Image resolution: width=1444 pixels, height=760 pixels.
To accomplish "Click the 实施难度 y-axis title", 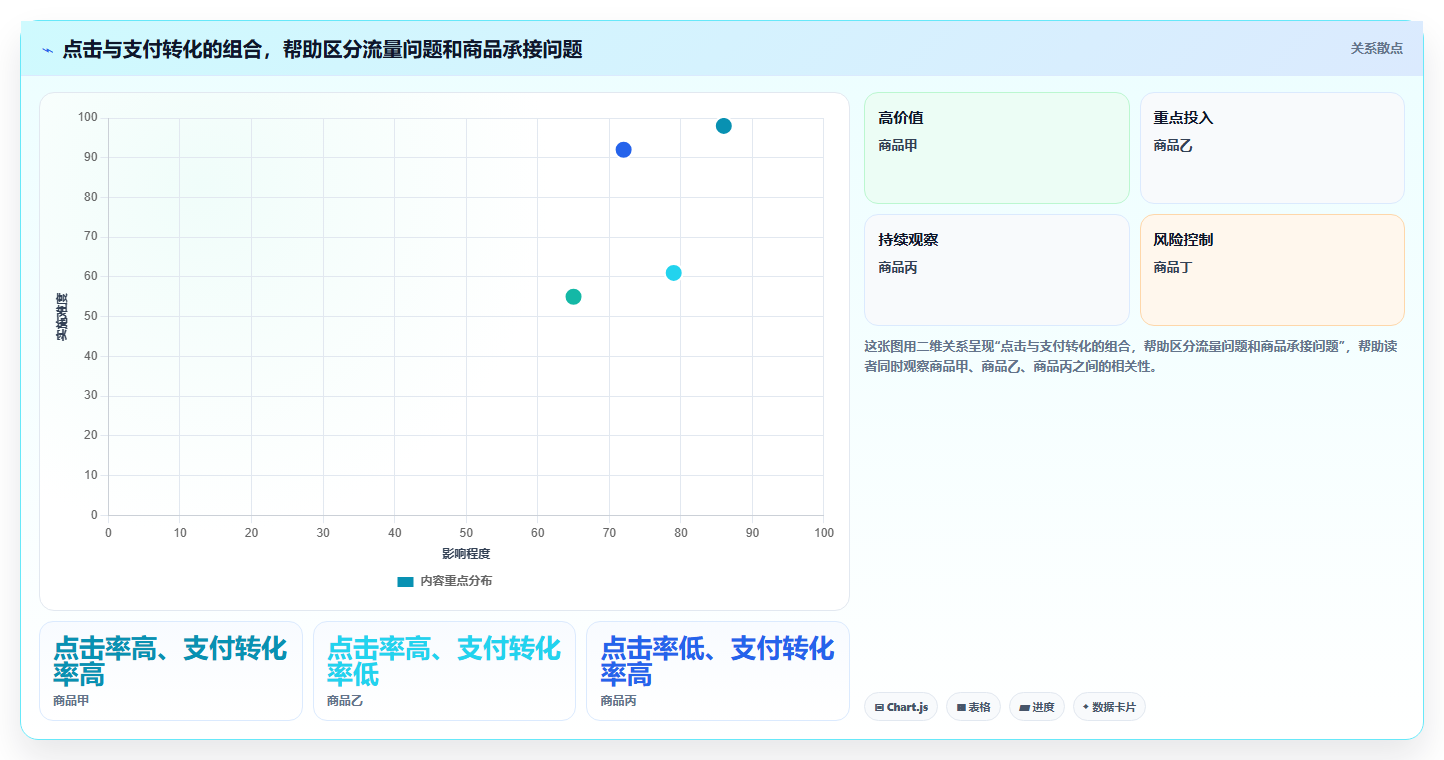I will pos(62,316).
